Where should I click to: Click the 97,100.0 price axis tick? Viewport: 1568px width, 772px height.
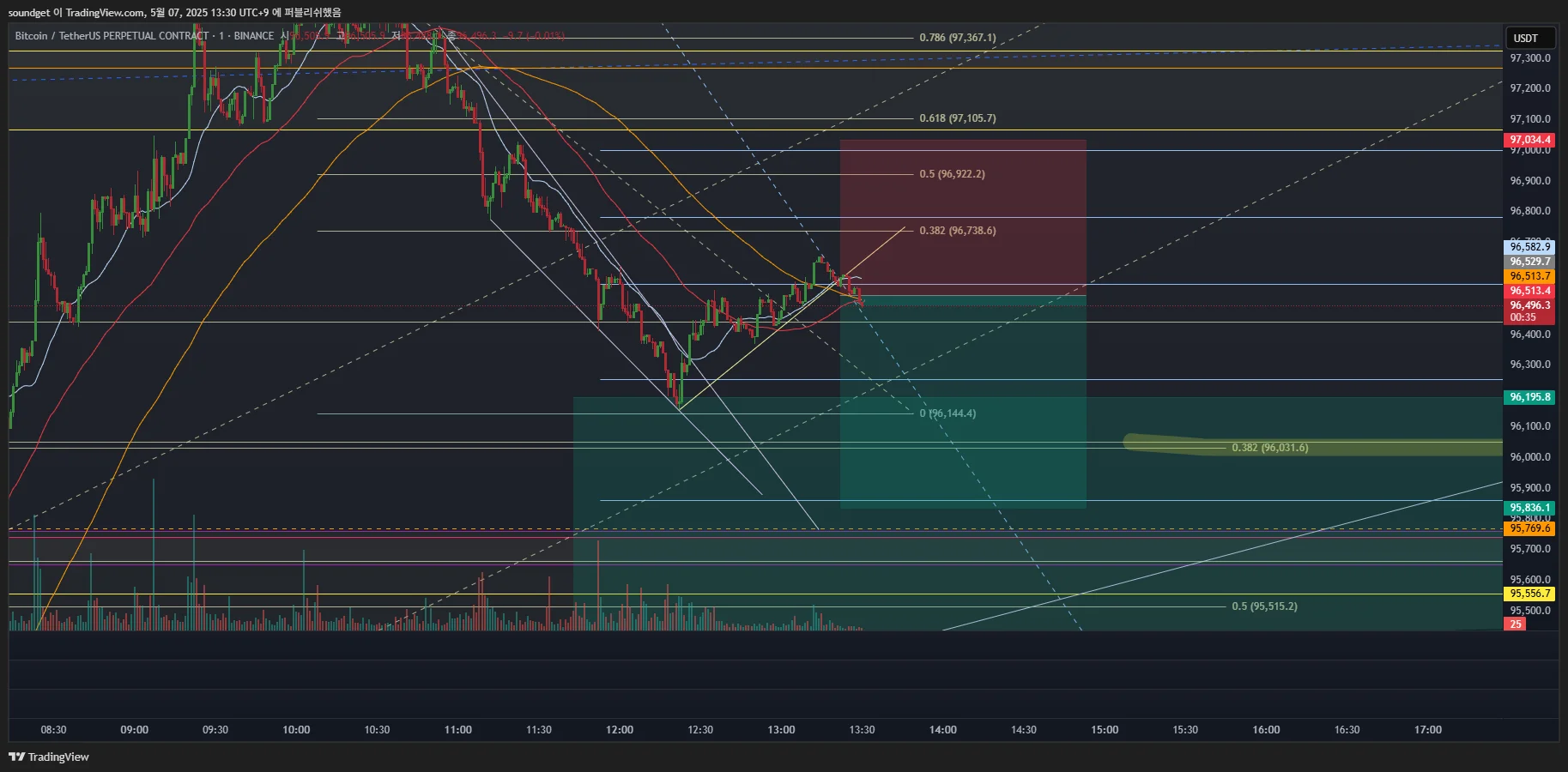tap(1530, 119)
